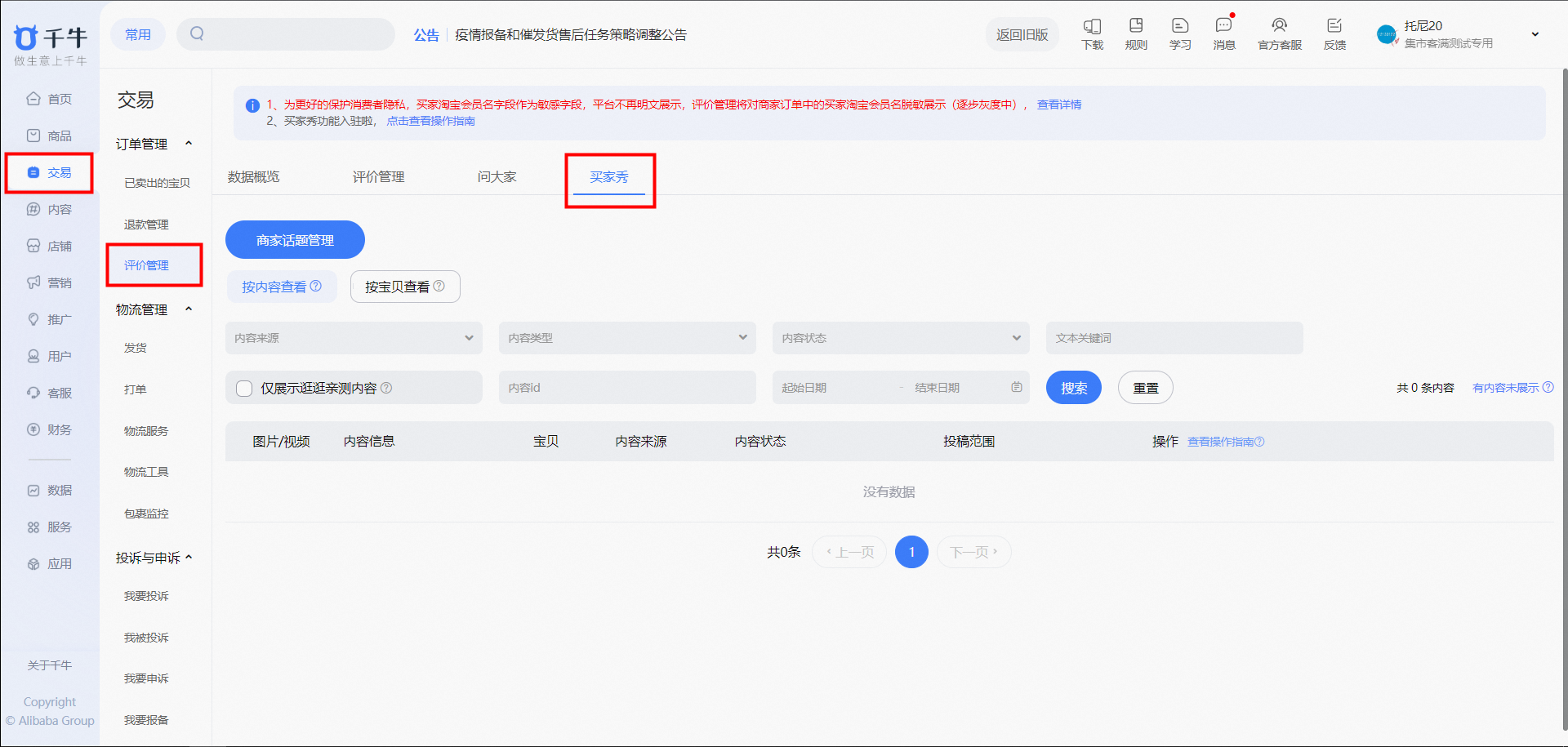
Task: Open 内容 icon in sidebar
Action: point(33,209)
